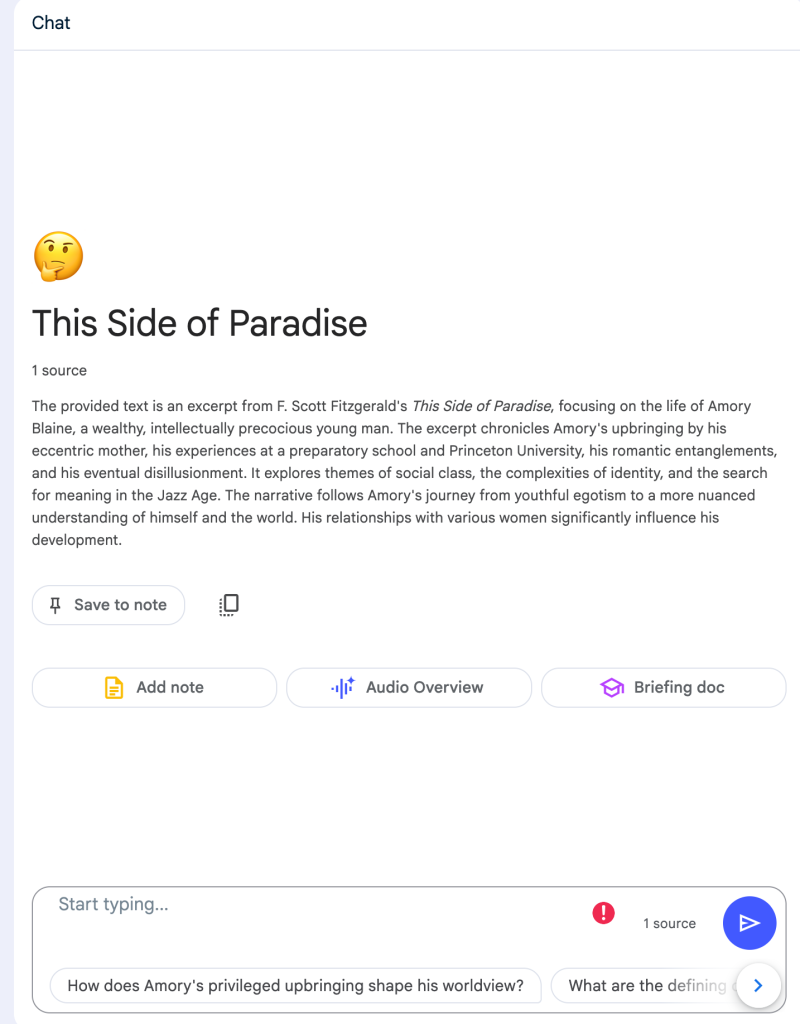The height and width of the screenshot is (1024, 800).
Task: Click the red error alert icon
Action: [x=604, y=912]
